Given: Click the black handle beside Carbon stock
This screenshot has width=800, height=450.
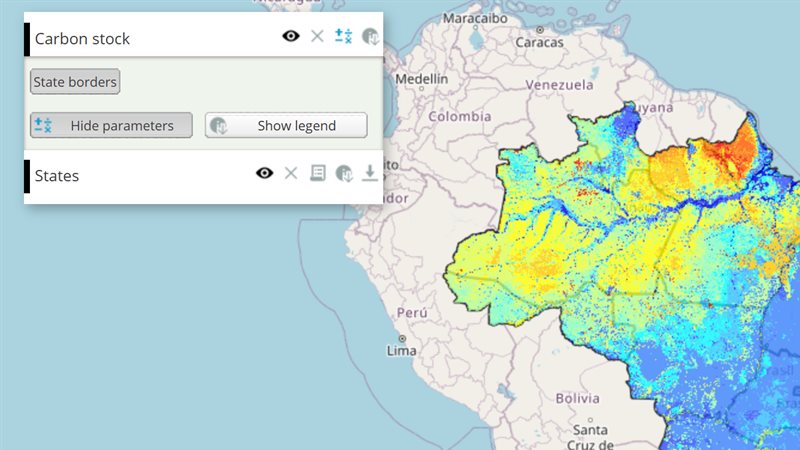Looking at the screenshot, I should (x=27, y=39).
